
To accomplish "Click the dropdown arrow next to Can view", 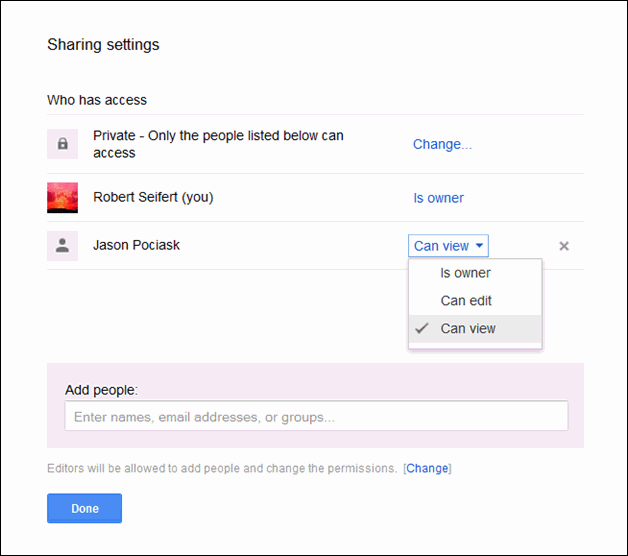I will [481, 246].
